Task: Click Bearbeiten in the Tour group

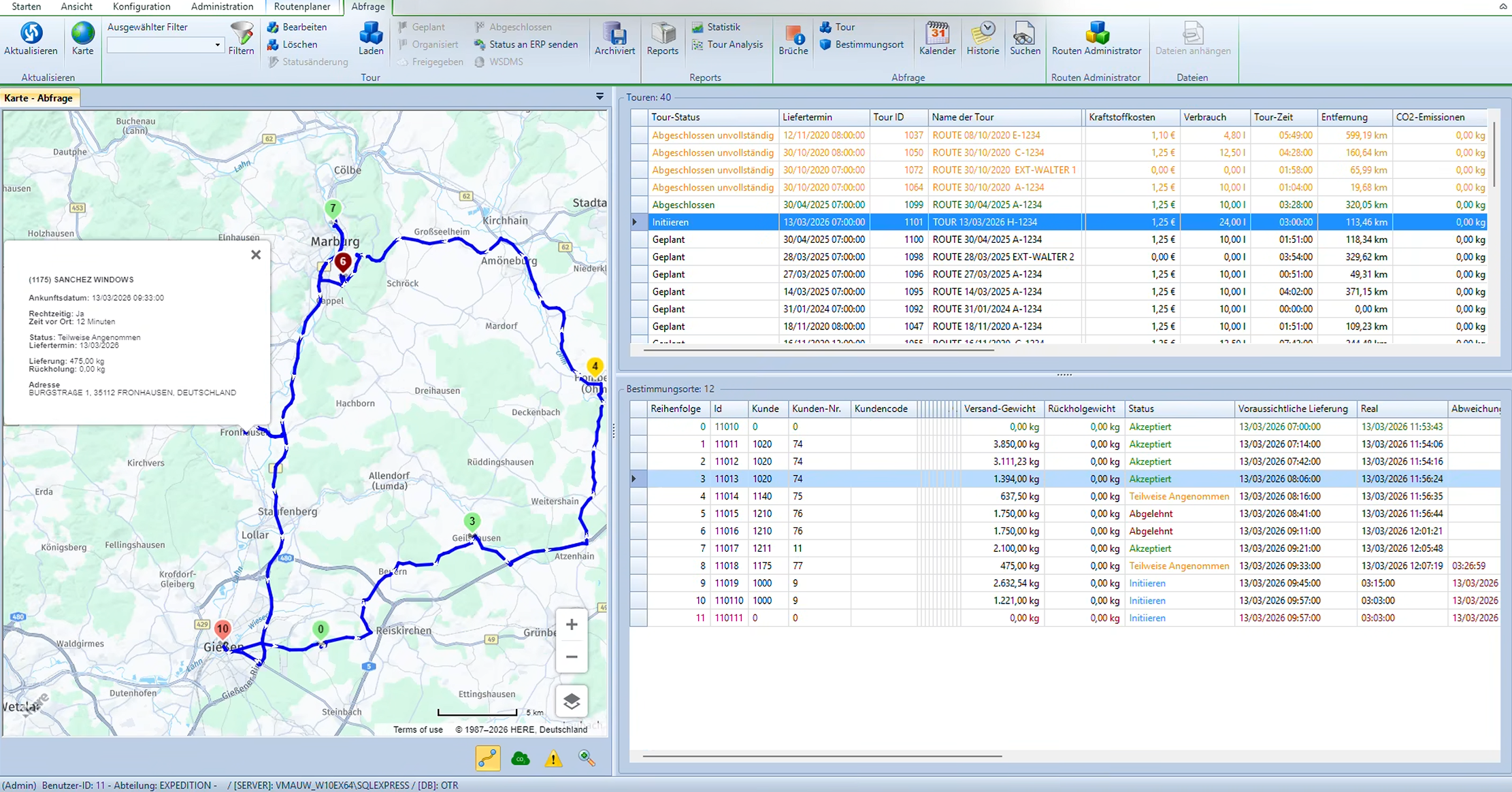Action: pos(297,27)
